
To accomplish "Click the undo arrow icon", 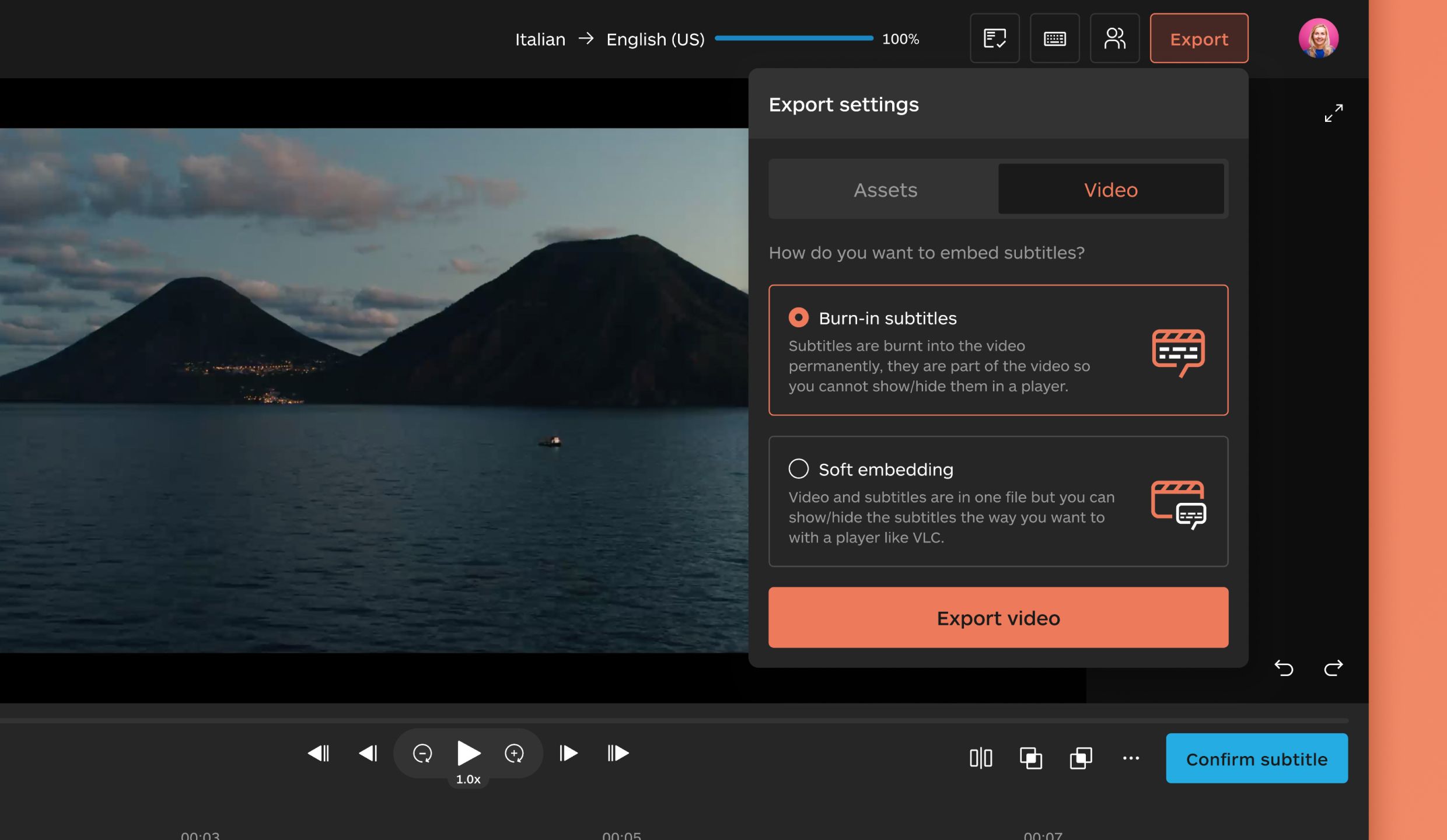I will 1284,667.
